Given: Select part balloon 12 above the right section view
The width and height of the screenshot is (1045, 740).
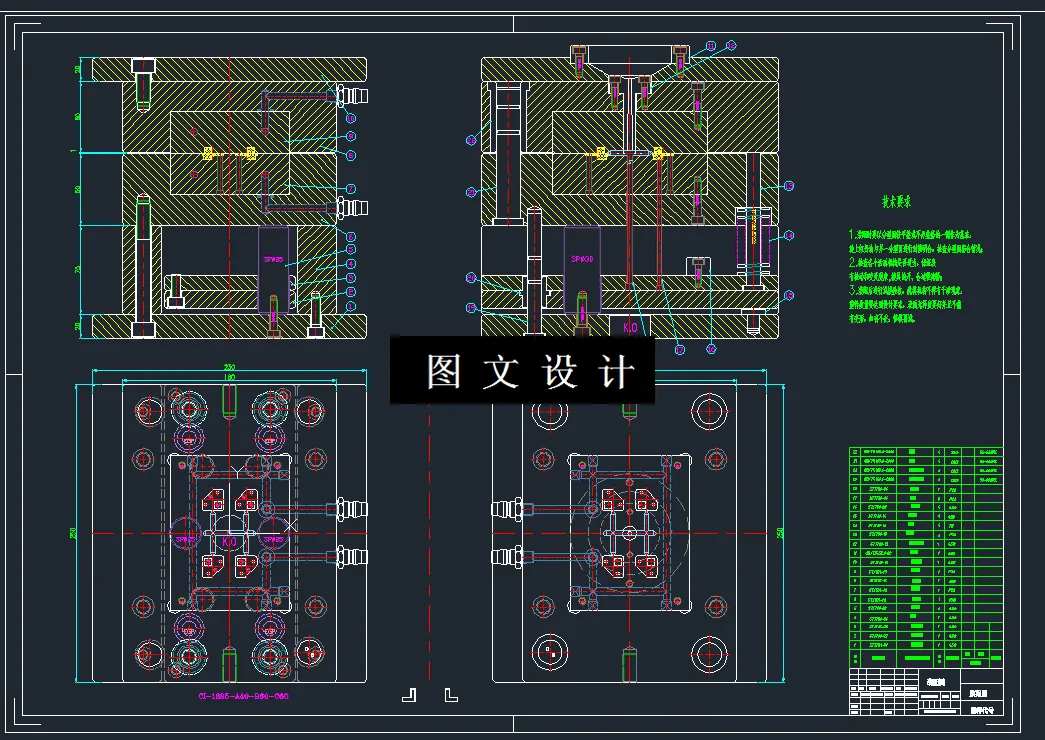Looking at the screenshot, I should (731, 45).
